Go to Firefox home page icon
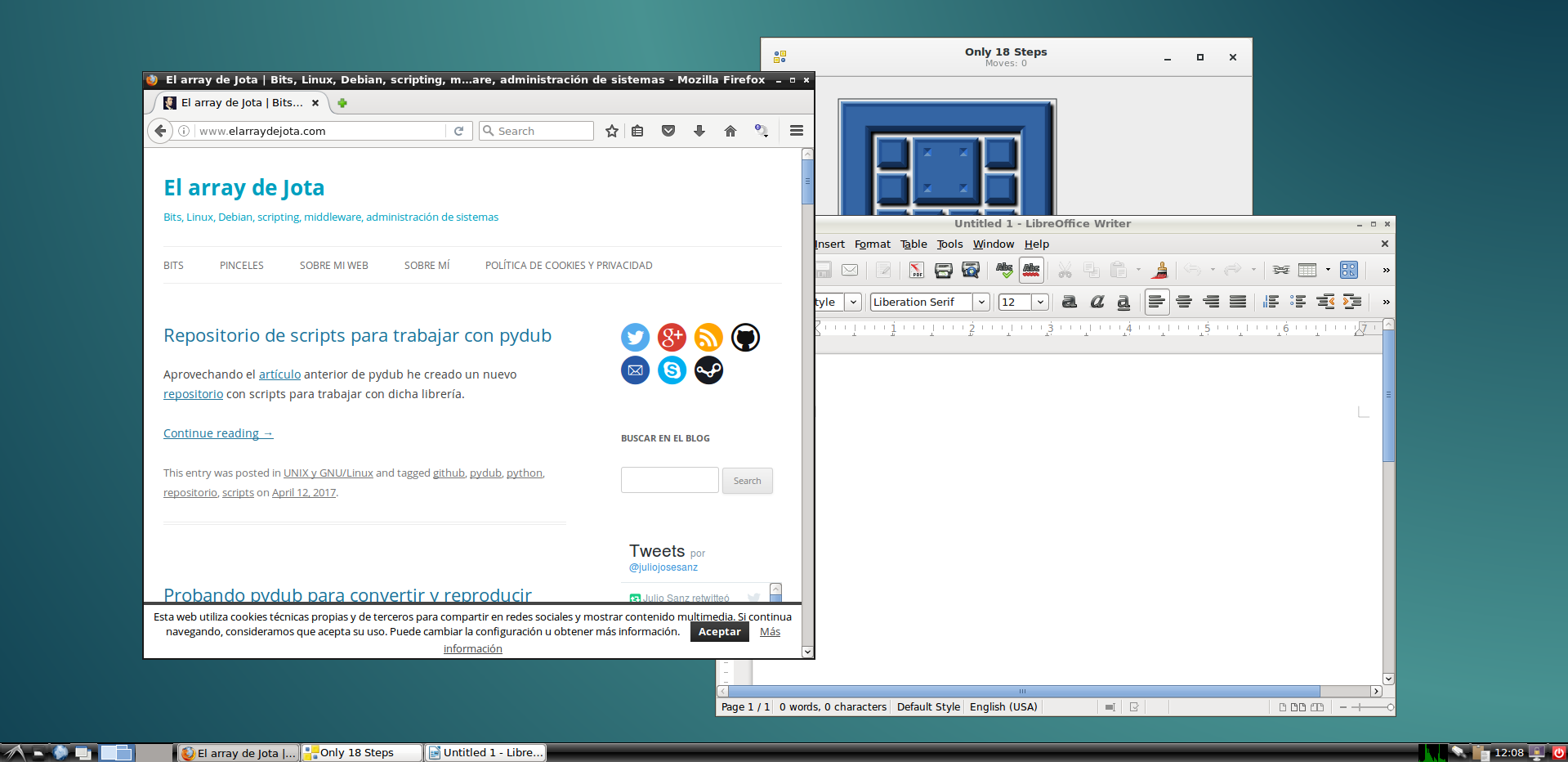The width and height of the screenshot is (1568, 762). point(730,131)
